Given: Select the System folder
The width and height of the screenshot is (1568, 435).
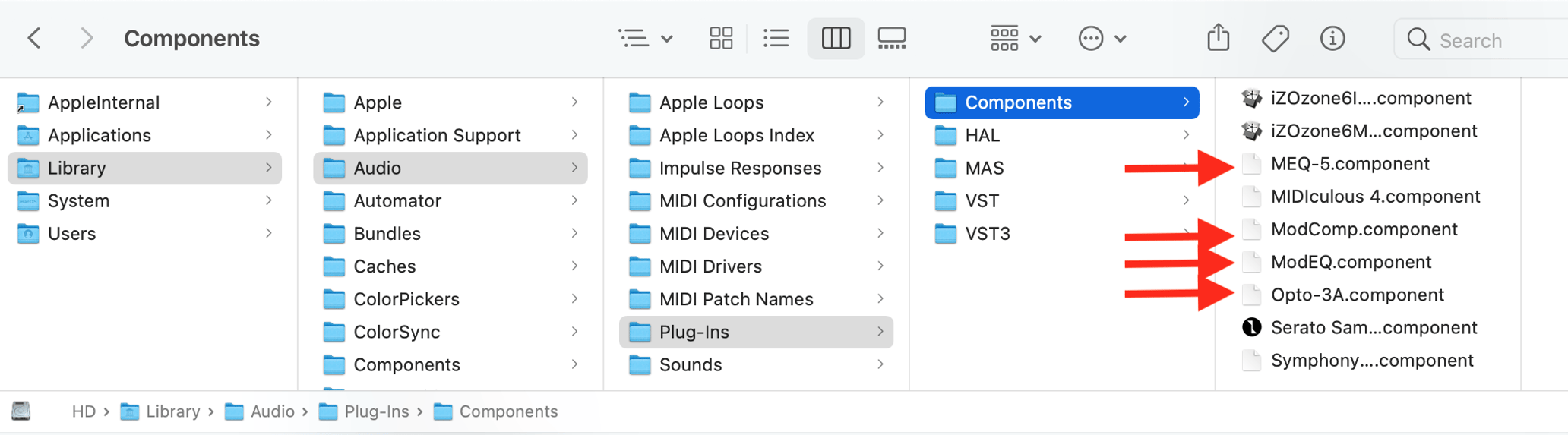Looking at the screenshot, I should 144,200.
